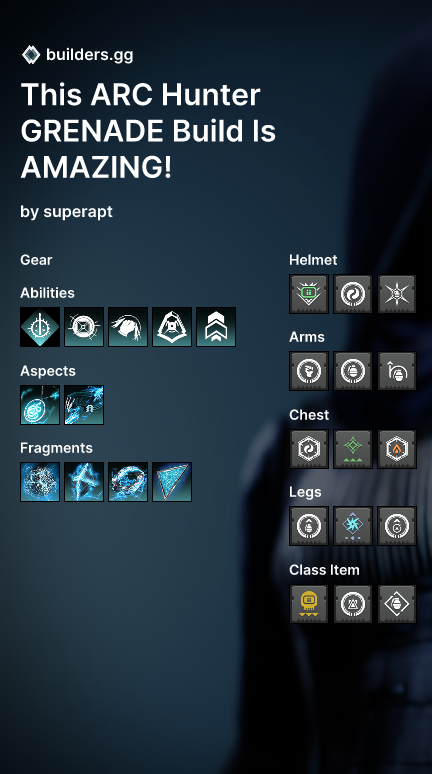Select the orange flame Chest mod
This screenshot has height=774, width=432.
397,449
